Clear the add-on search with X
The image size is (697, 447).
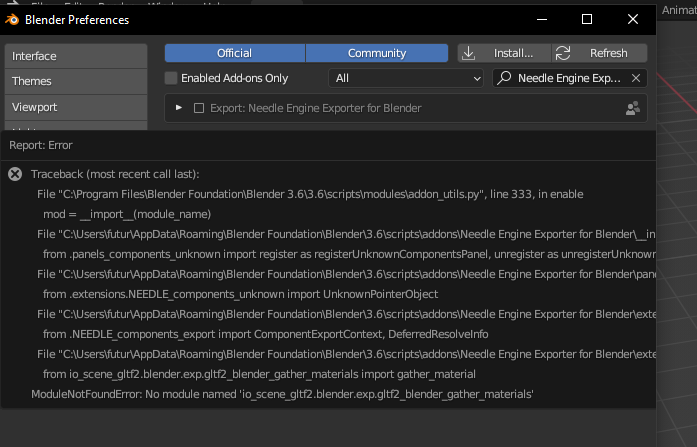pyautogui.click(x=637, y=78)
